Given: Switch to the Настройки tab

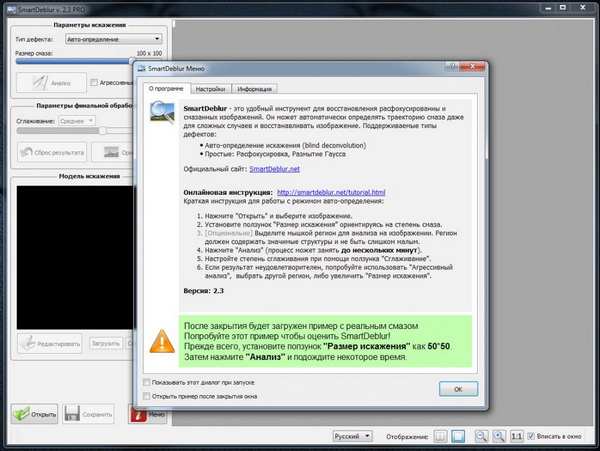Looking at the screenshot, I should coord(210,89).
